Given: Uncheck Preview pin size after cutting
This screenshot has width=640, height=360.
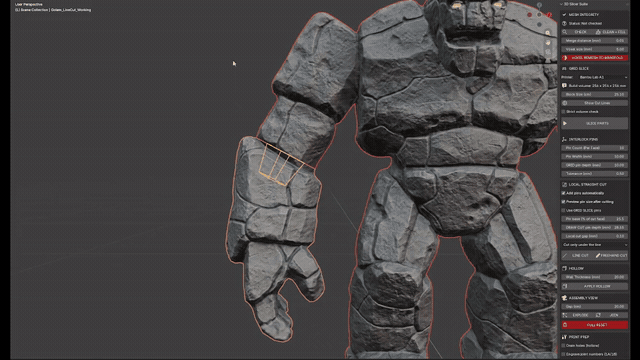Looking at the screenshot, I should pyautogui.click(x=564, y=202).
